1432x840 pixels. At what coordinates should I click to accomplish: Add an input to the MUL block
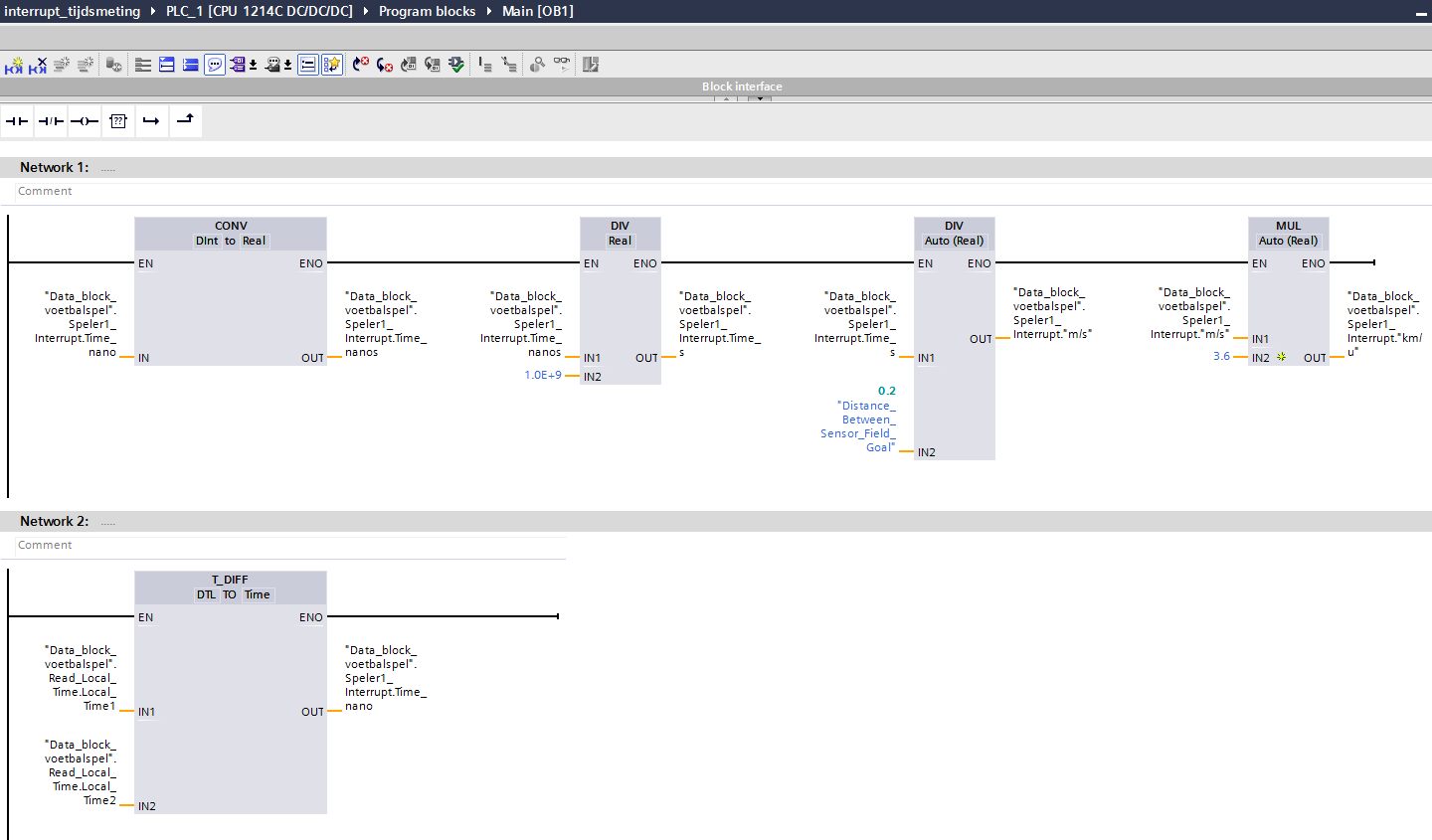click(x=1281, y=356)
